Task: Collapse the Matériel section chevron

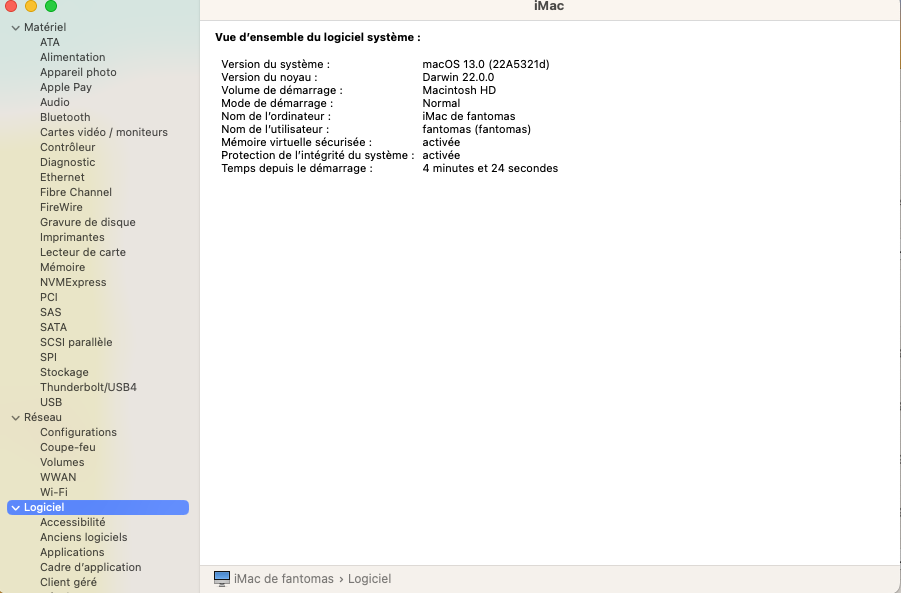Action: coord(16,28)
